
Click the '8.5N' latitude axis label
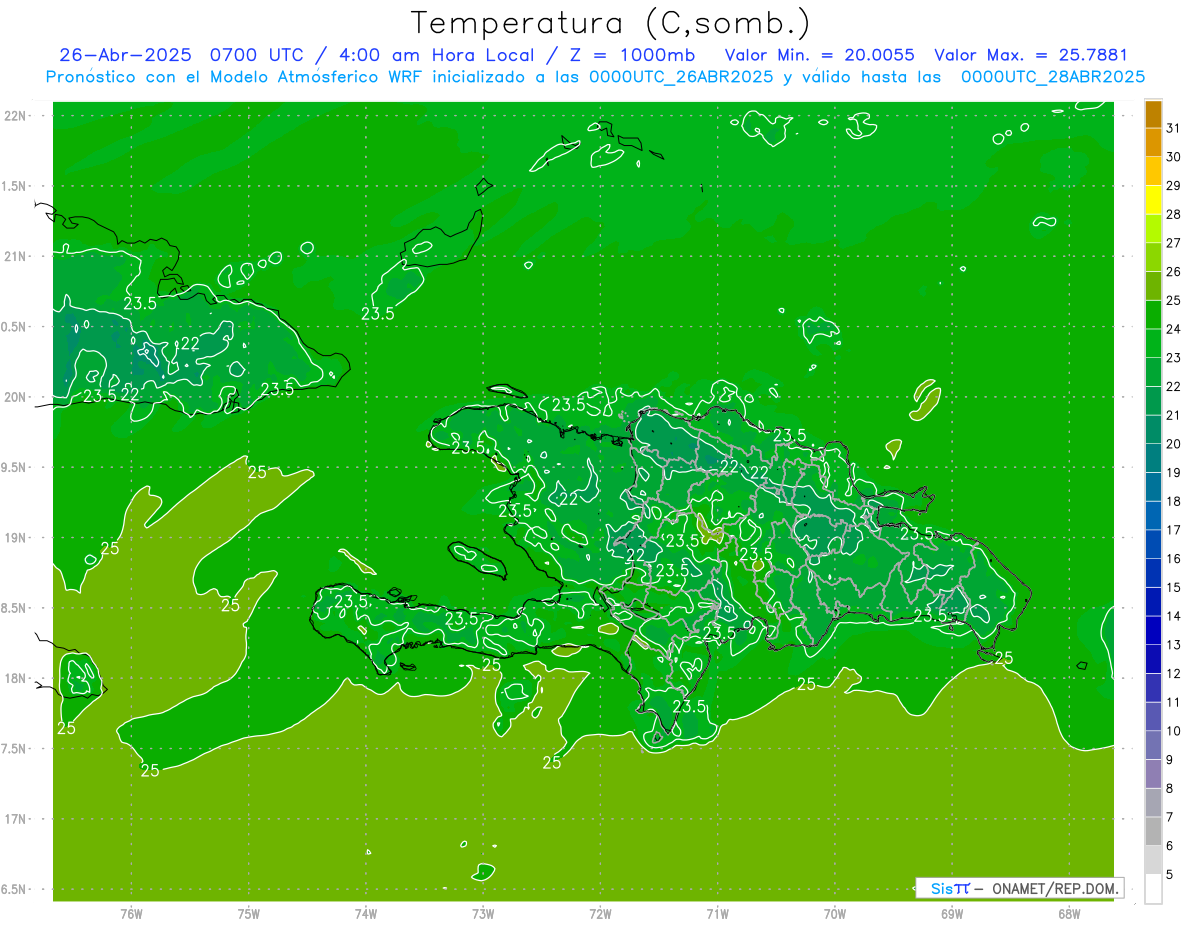(15, 608)
